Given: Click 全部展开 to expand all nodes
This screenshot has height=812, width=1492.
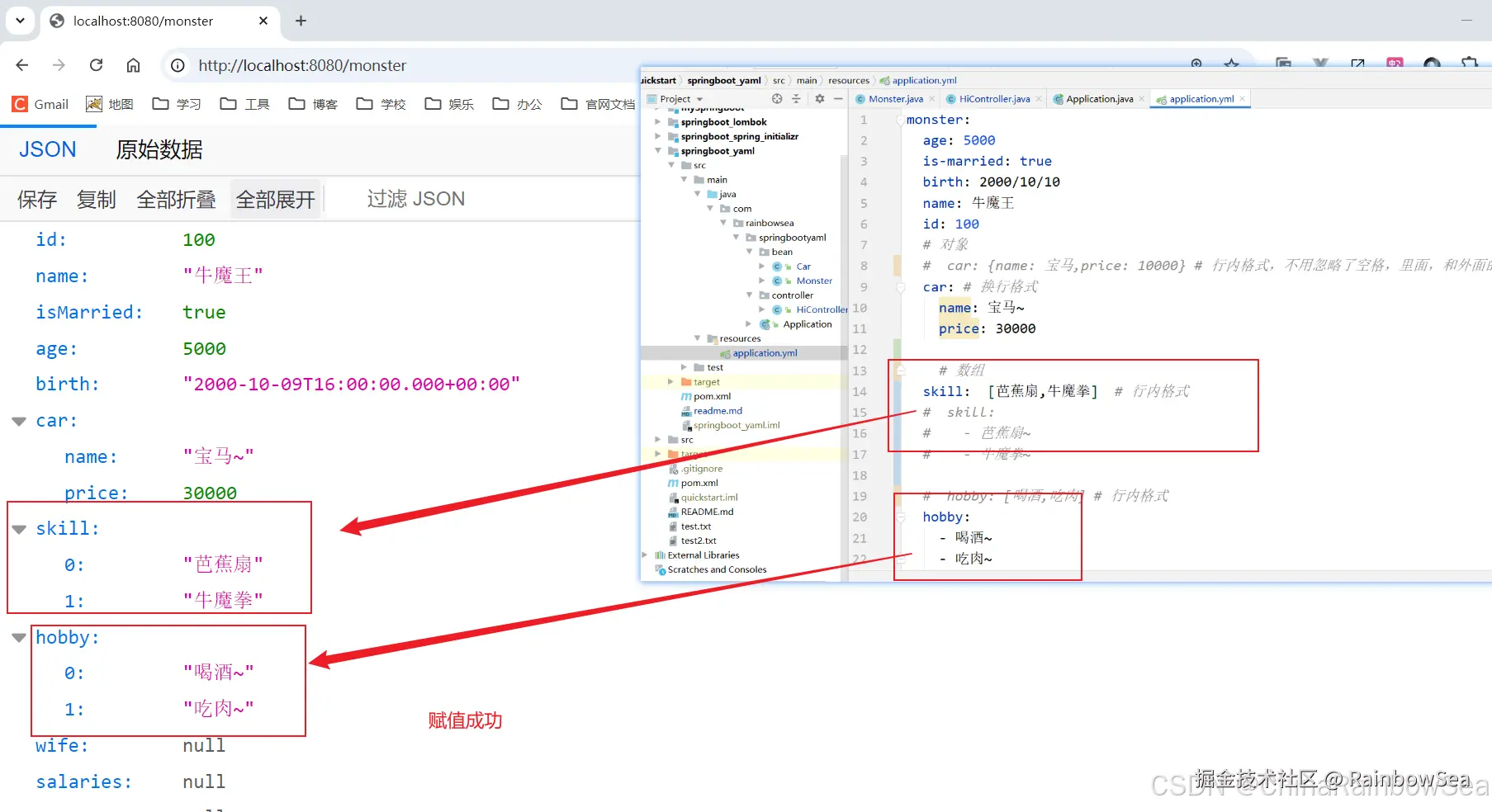Looking at the screenshot, I should (x=275, y=200).
